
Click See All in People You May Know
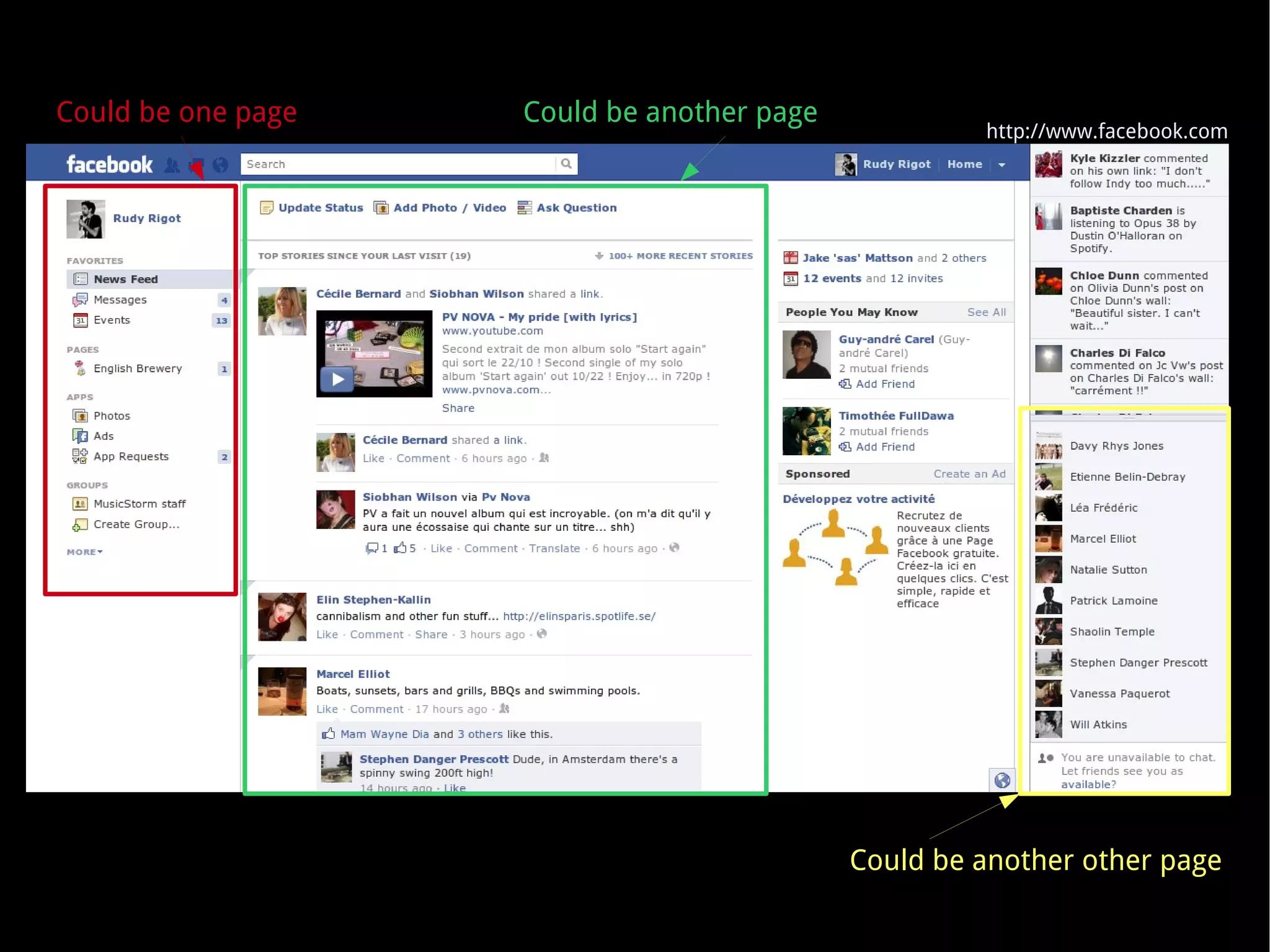click(987, 312)
